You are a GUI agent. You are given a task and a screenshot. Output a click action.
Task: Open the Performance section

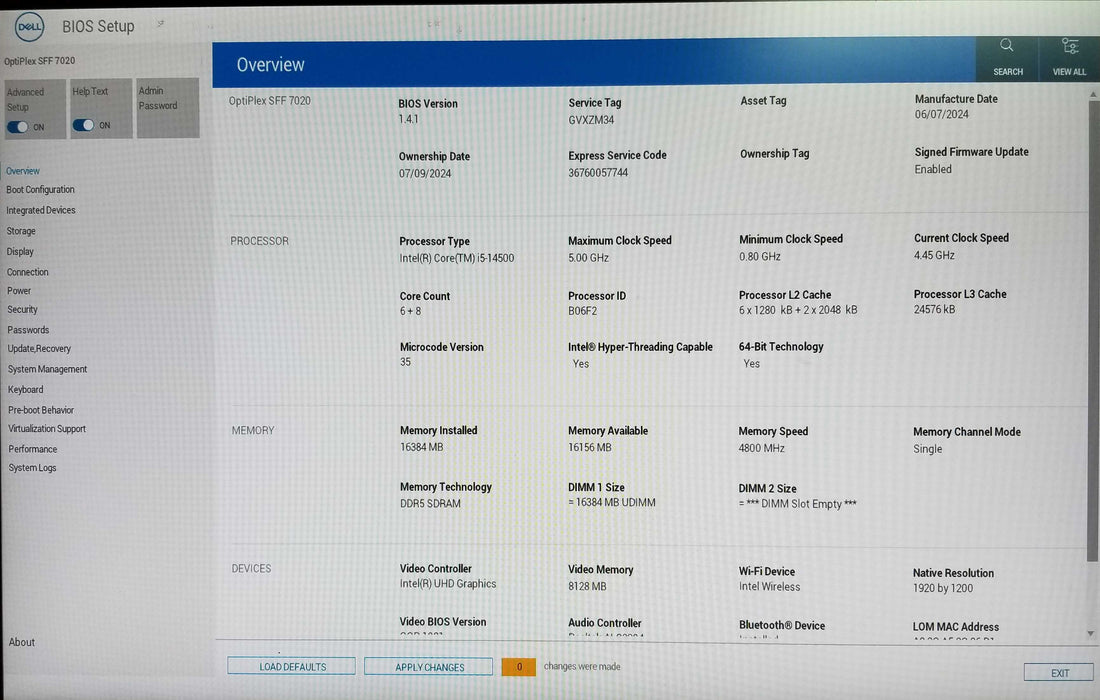pyautogui.click(x=33, y=449)
